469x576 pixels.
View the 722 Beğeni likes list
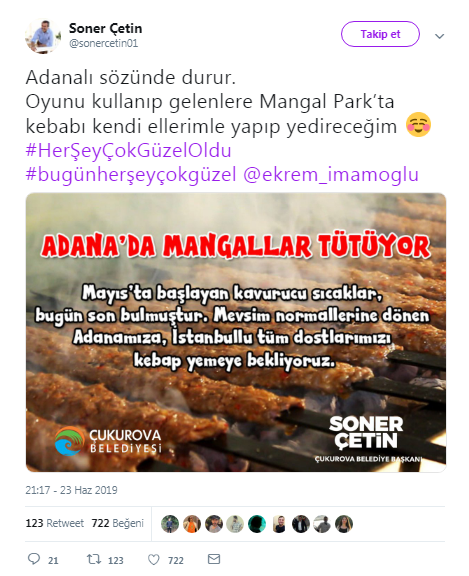[x=118, y=523]
